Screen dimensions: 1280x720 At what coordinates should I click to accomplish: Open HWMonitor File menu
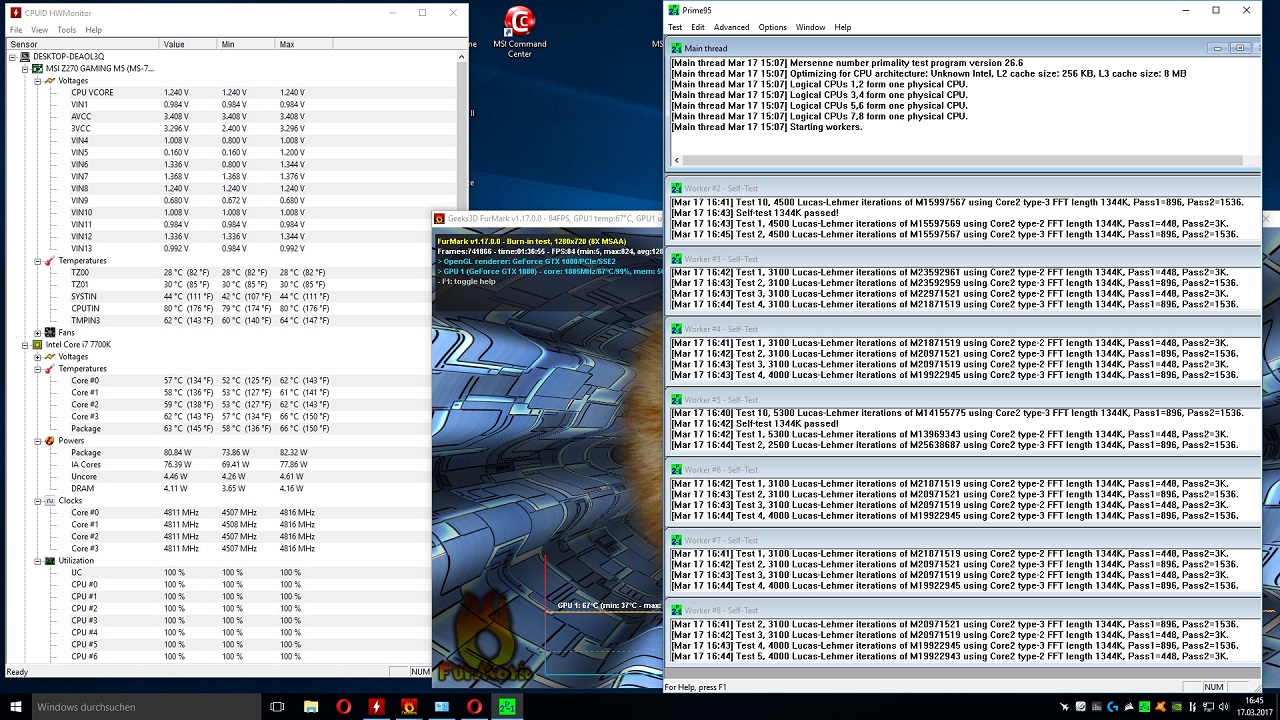point(16,30)
